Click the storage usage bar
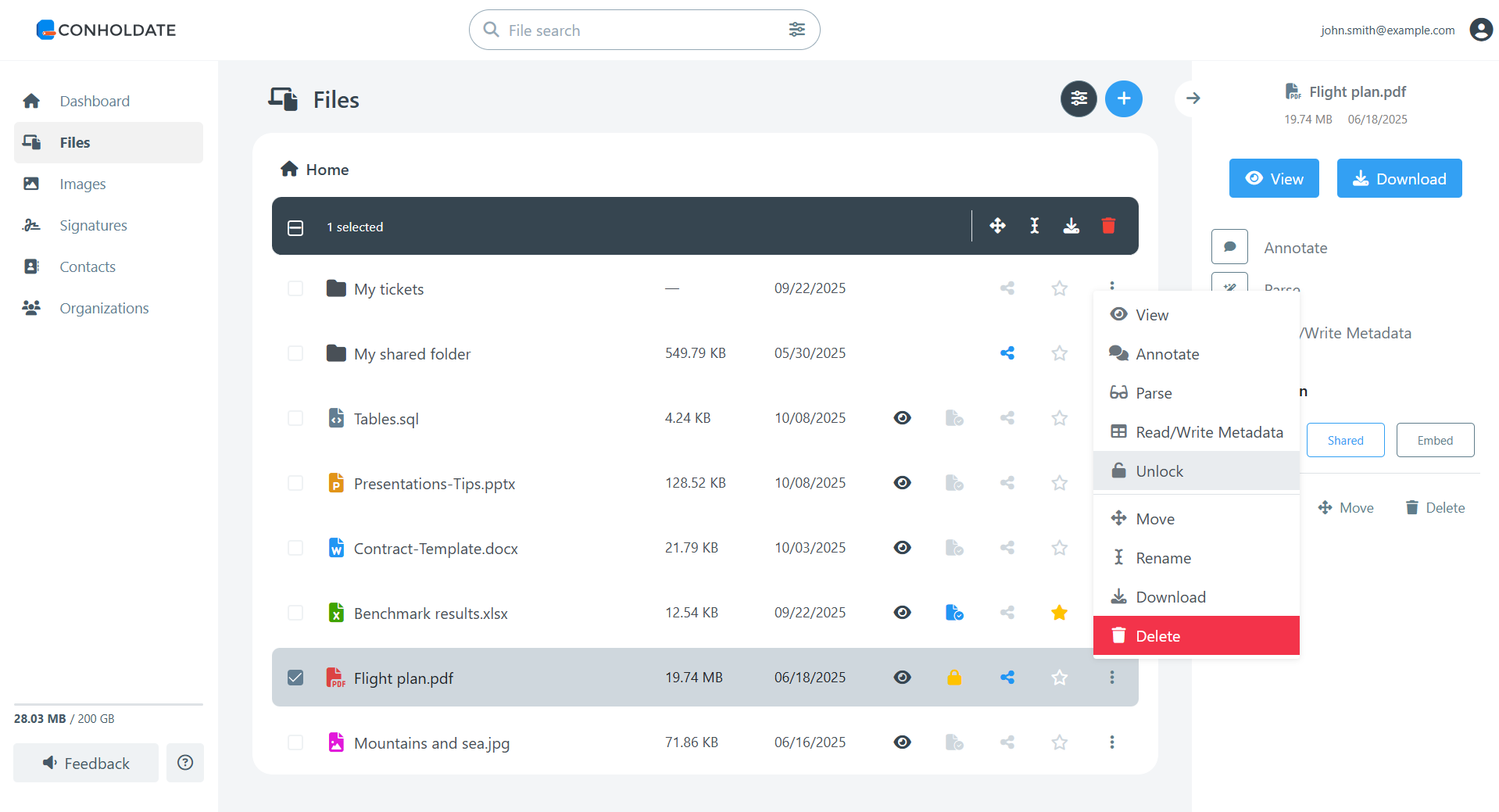 pyautogui.click(x=108, y=705)
